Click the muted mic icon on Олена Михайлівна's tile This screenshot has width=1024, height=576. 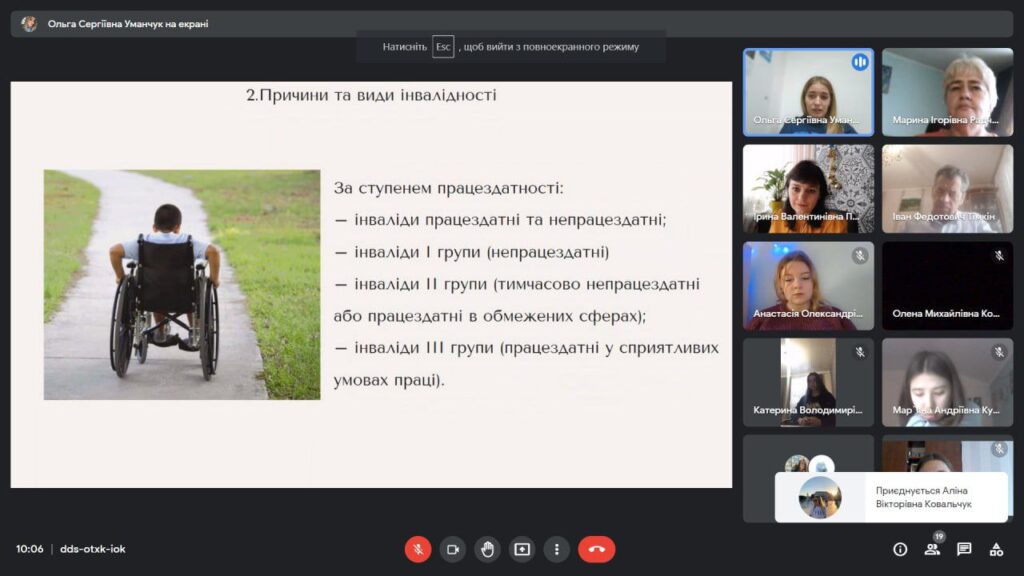point(998,256)
